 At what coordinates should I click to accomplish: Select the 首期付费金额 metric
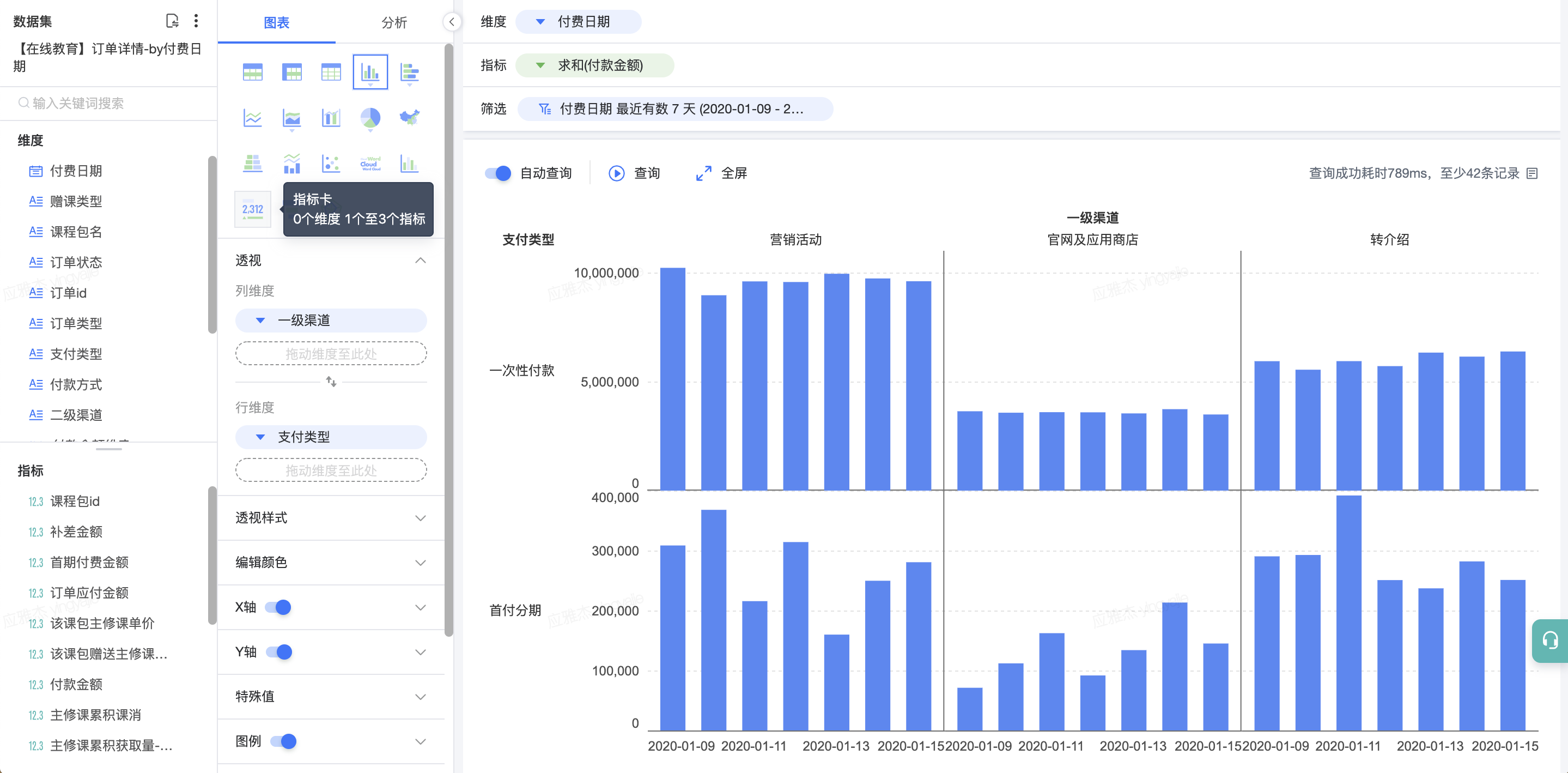89,562
